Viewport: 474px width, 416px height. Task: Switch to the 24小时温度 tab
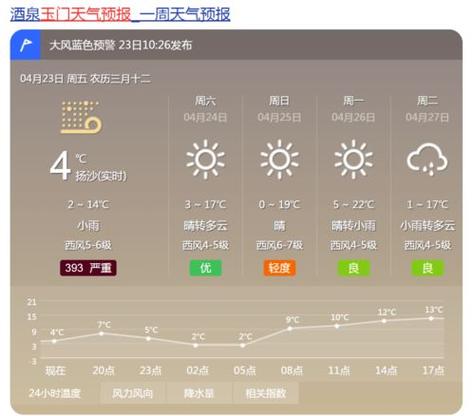tap(55, 393)
